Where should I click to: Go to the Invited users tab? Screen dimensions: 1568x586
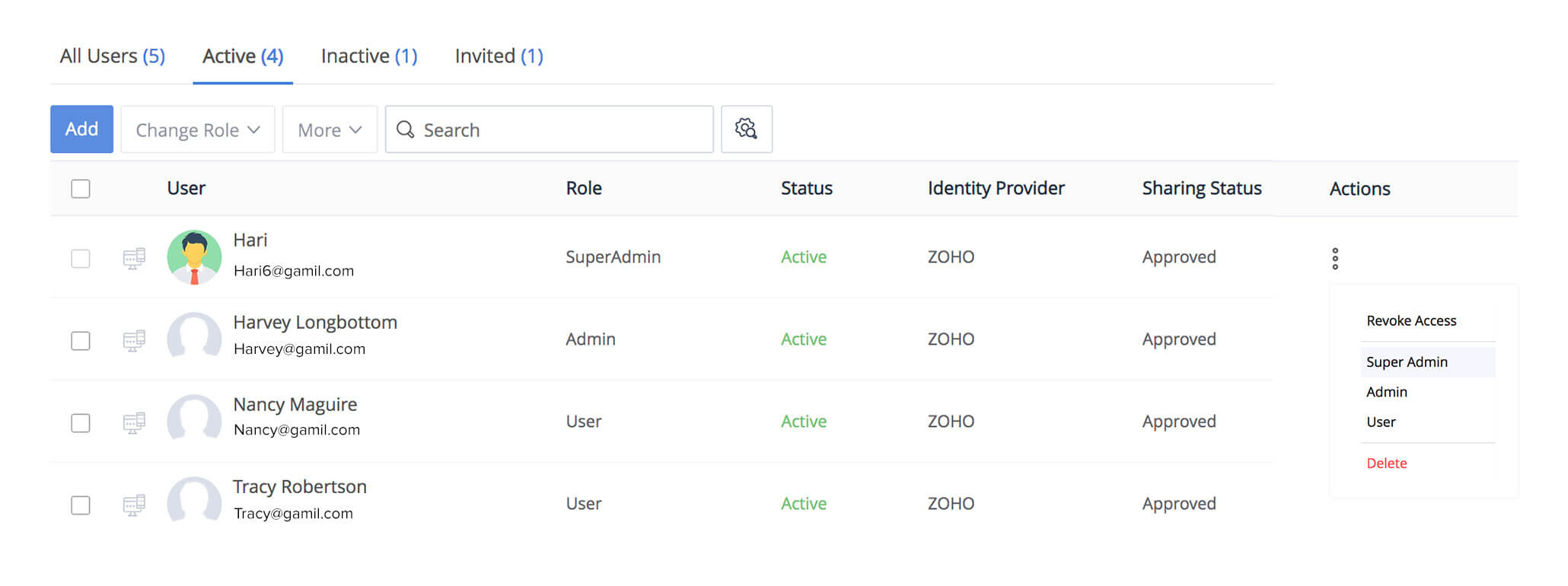(x=499, y=56)
